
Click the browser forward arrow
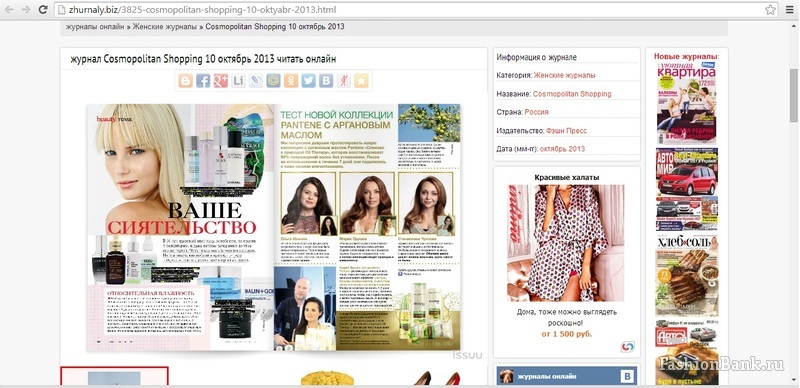pyautogui.click(x=26, y=10)
